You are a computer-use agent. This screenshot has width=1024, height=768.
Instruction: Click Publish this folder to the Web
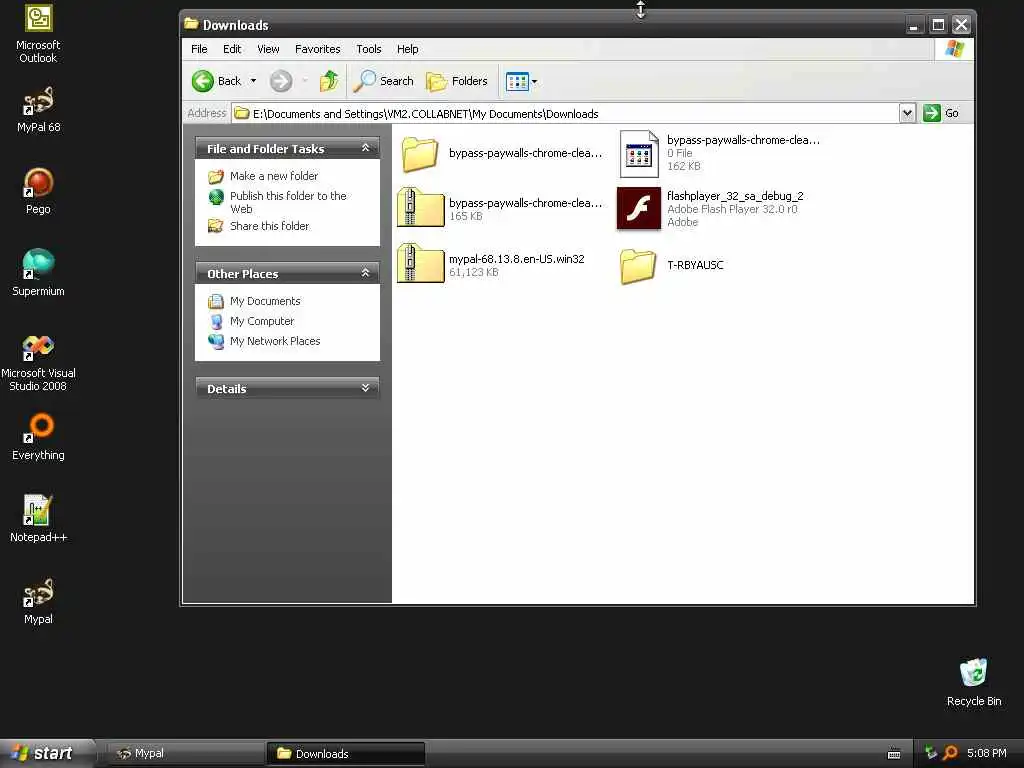click(x=288, y=202)
